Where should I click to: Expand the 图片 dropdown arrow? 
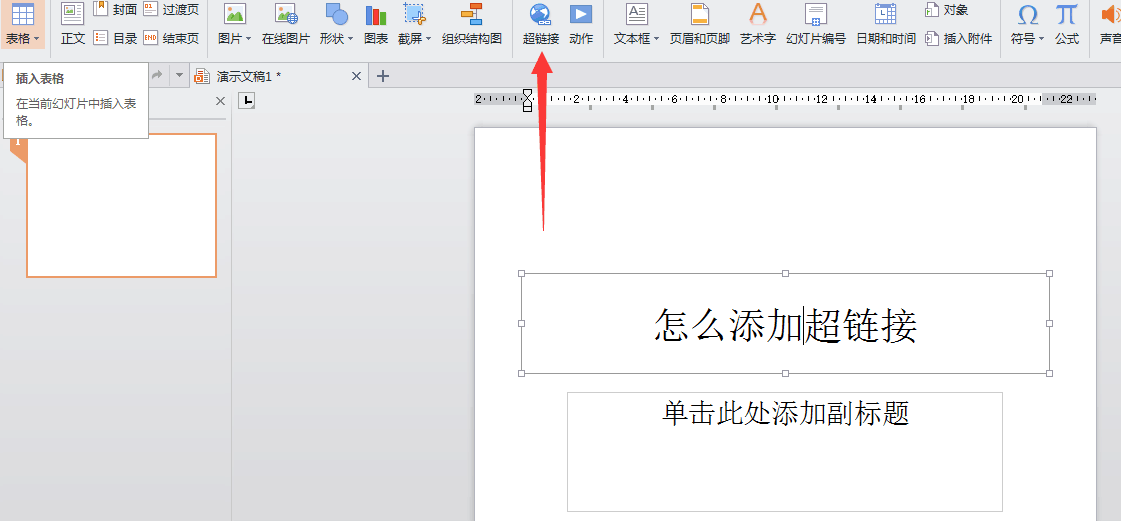(x=248, y=39)
